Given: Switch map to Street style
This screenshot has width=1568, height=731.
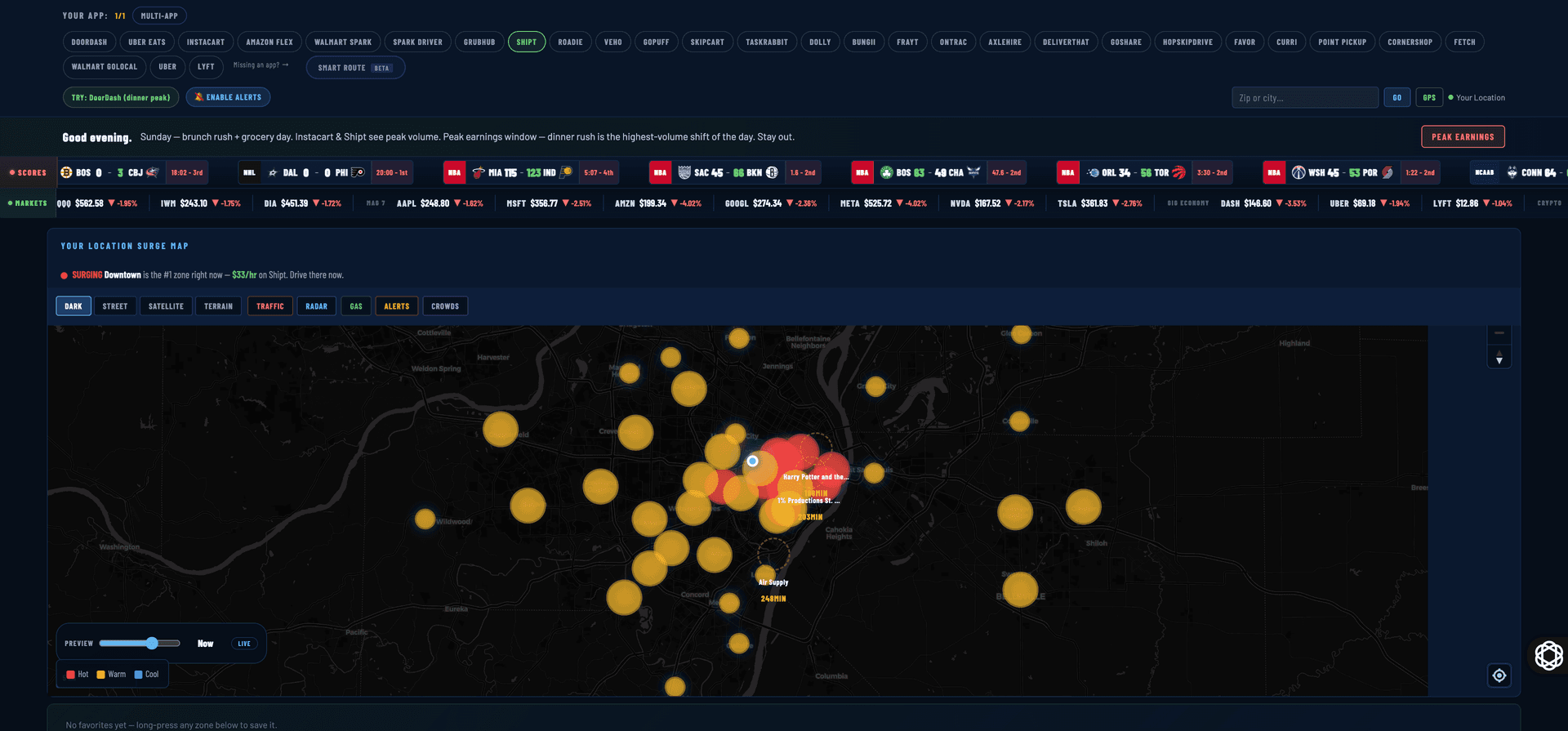Looking at the screenshot, I should pos(115,306).
